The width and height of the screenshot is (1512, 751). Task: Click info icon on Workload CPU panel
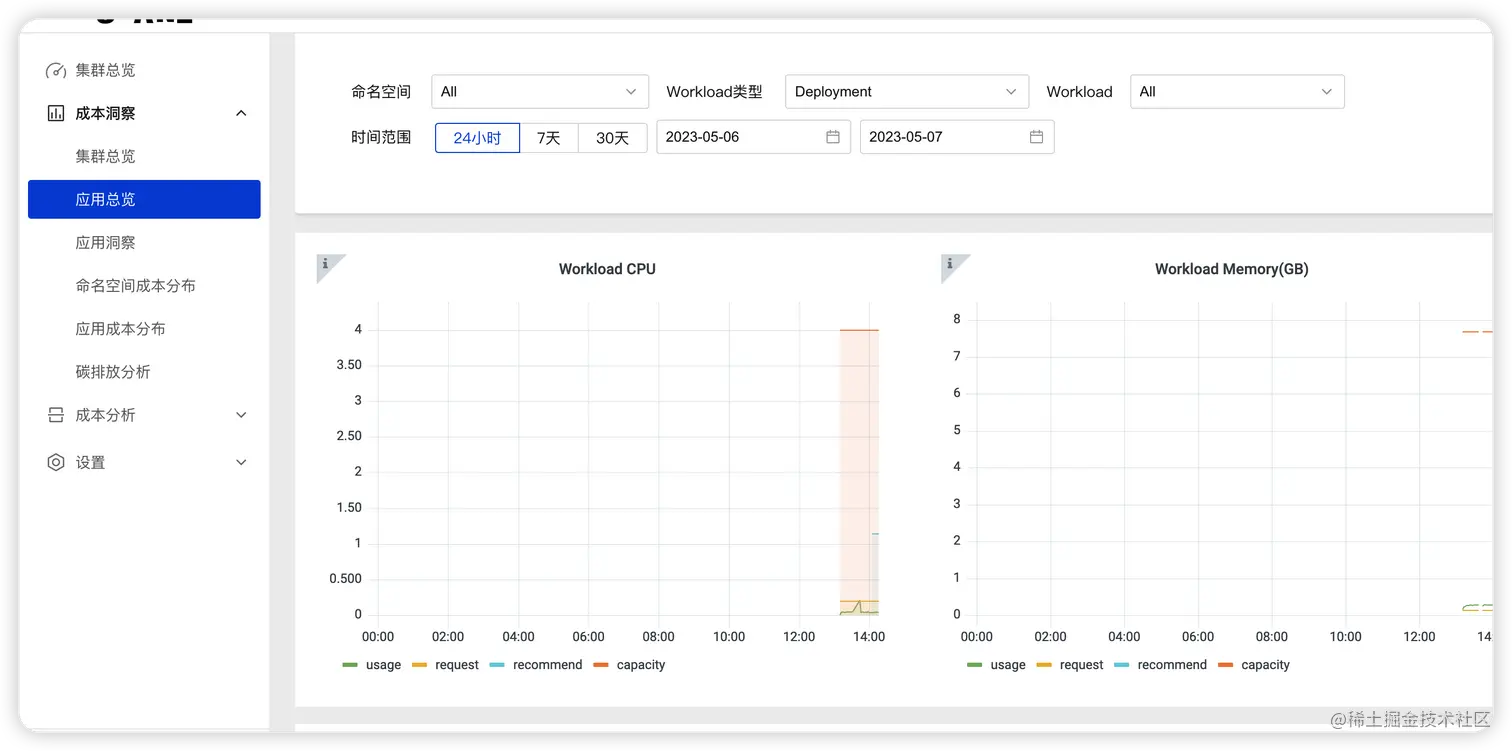326,265
